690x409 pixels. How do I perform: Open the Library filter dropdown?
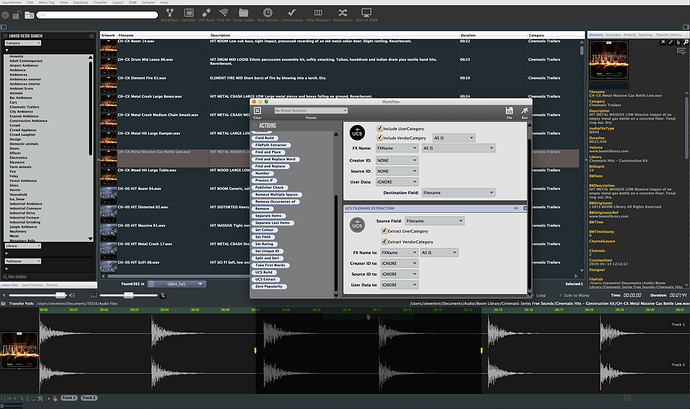23,246
